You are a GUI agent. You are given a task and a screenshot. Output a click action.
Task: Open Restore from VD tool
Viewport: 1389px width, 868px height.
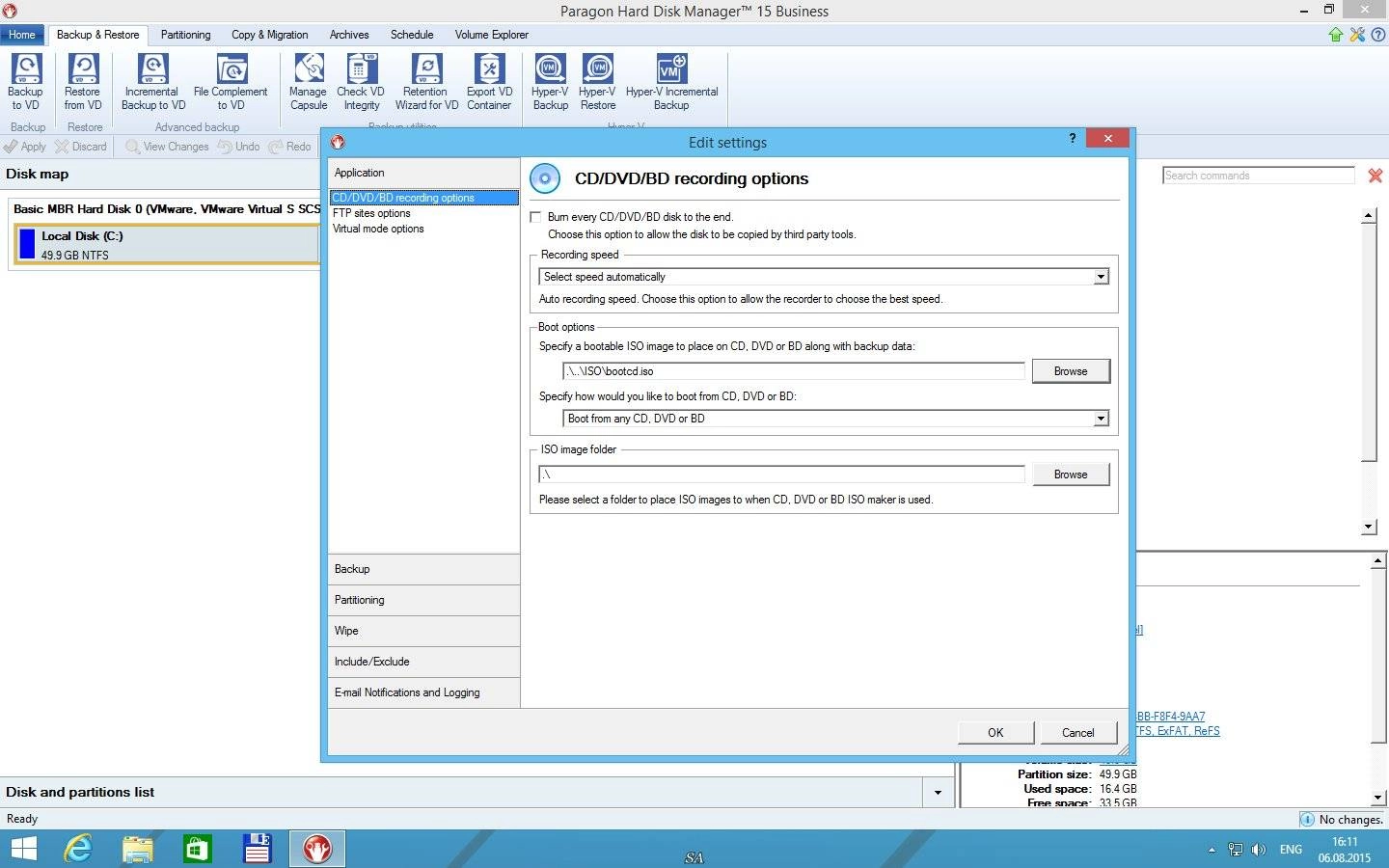(83, 82)
